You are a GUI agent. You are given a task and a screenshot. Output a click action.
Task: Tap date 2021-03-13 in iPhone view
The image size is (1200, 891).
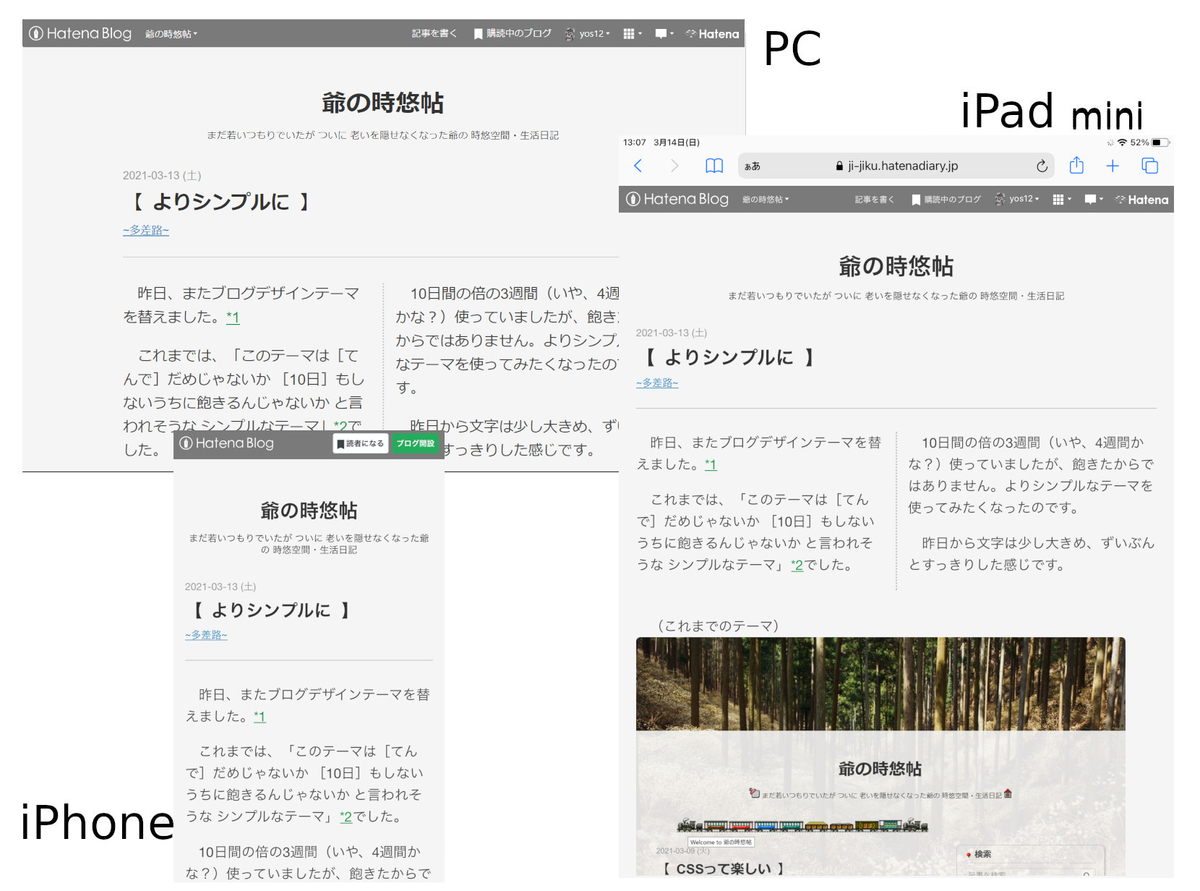pos(220,586)
